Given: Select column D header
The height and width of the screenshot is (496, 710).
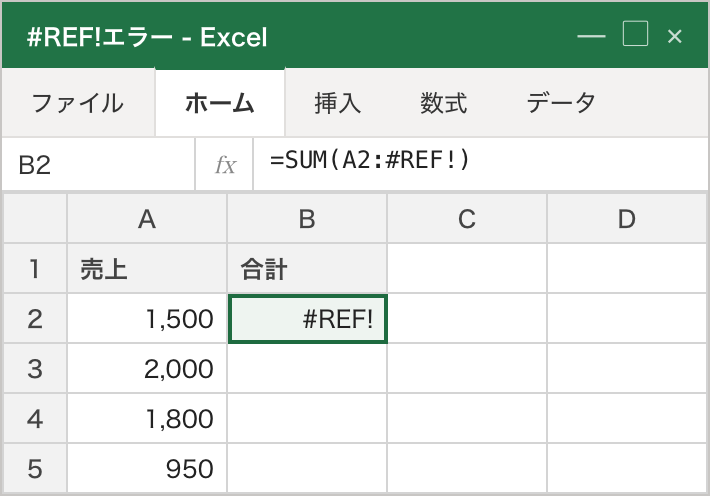Looking at the screenshot, I should click(x=627, y=219).
